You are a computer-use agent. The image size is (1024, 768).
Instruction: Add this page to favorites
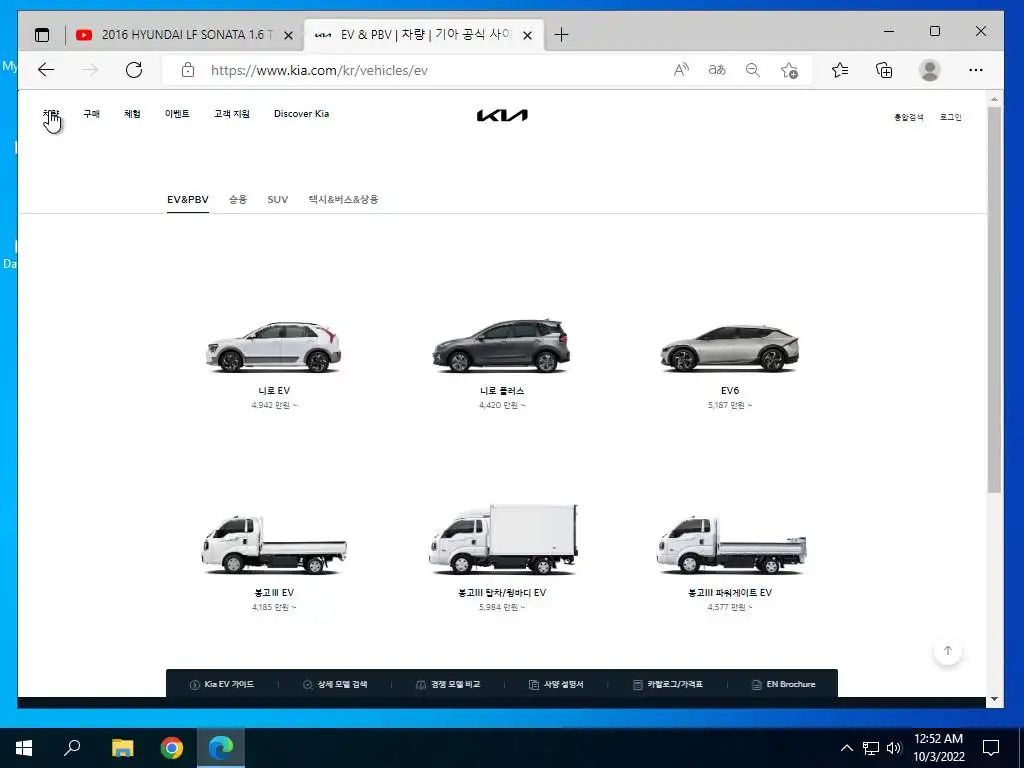click(789, 71)
